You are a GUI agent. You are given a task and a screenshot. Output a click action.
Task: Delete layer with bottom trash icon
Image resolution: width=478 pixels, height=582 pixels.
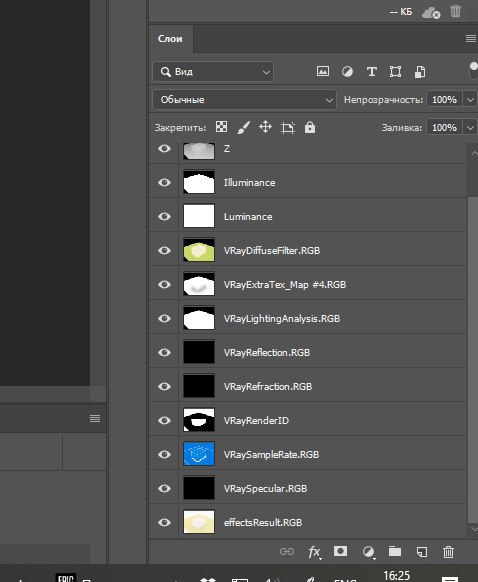(x=448, y=552)
